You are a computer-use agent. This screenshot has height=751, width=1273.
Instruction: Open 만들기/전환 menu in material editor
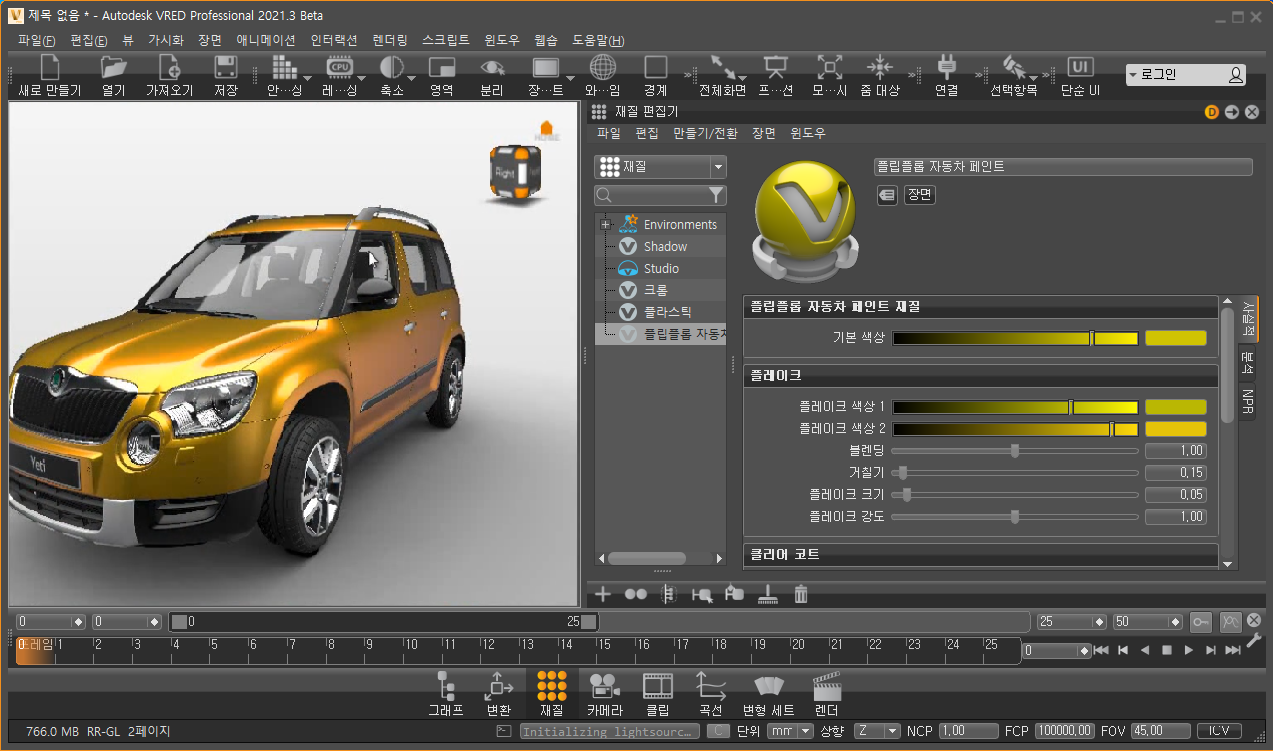705,133
